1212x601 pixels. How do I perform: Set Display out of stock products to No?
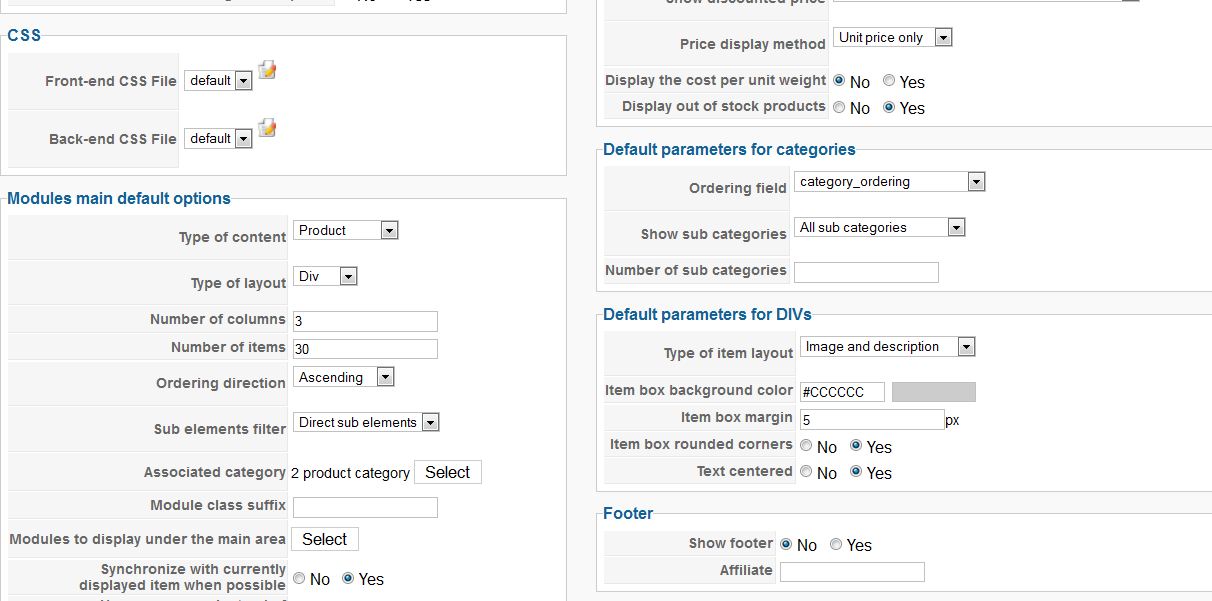(x=839, y=107)
